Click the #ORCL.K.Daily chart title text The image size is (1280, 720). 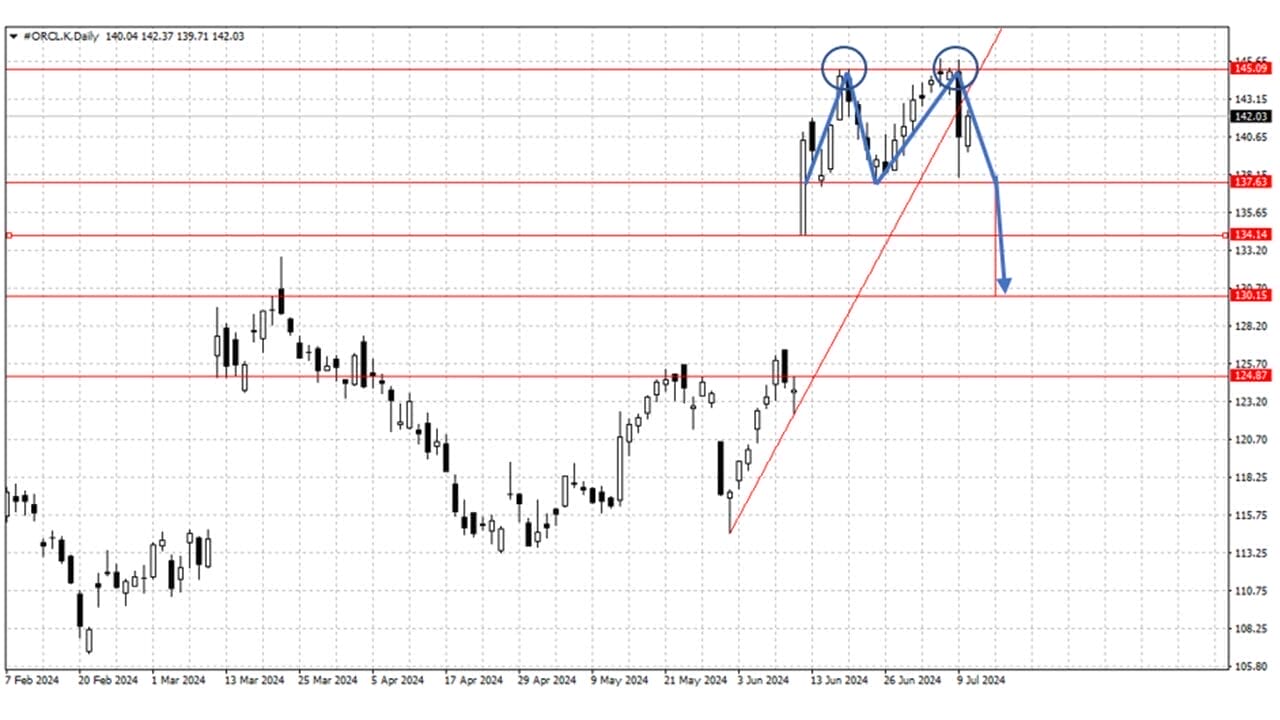[60, 37]
